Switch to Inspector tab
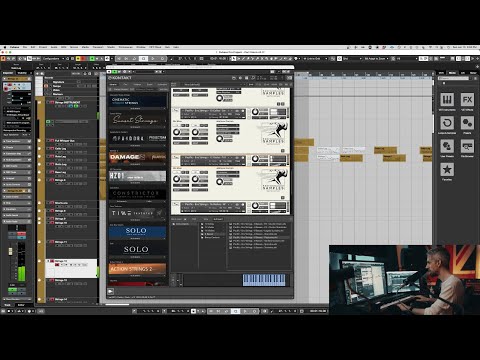This screenshot has height=360, width=480. coord(8,73)
